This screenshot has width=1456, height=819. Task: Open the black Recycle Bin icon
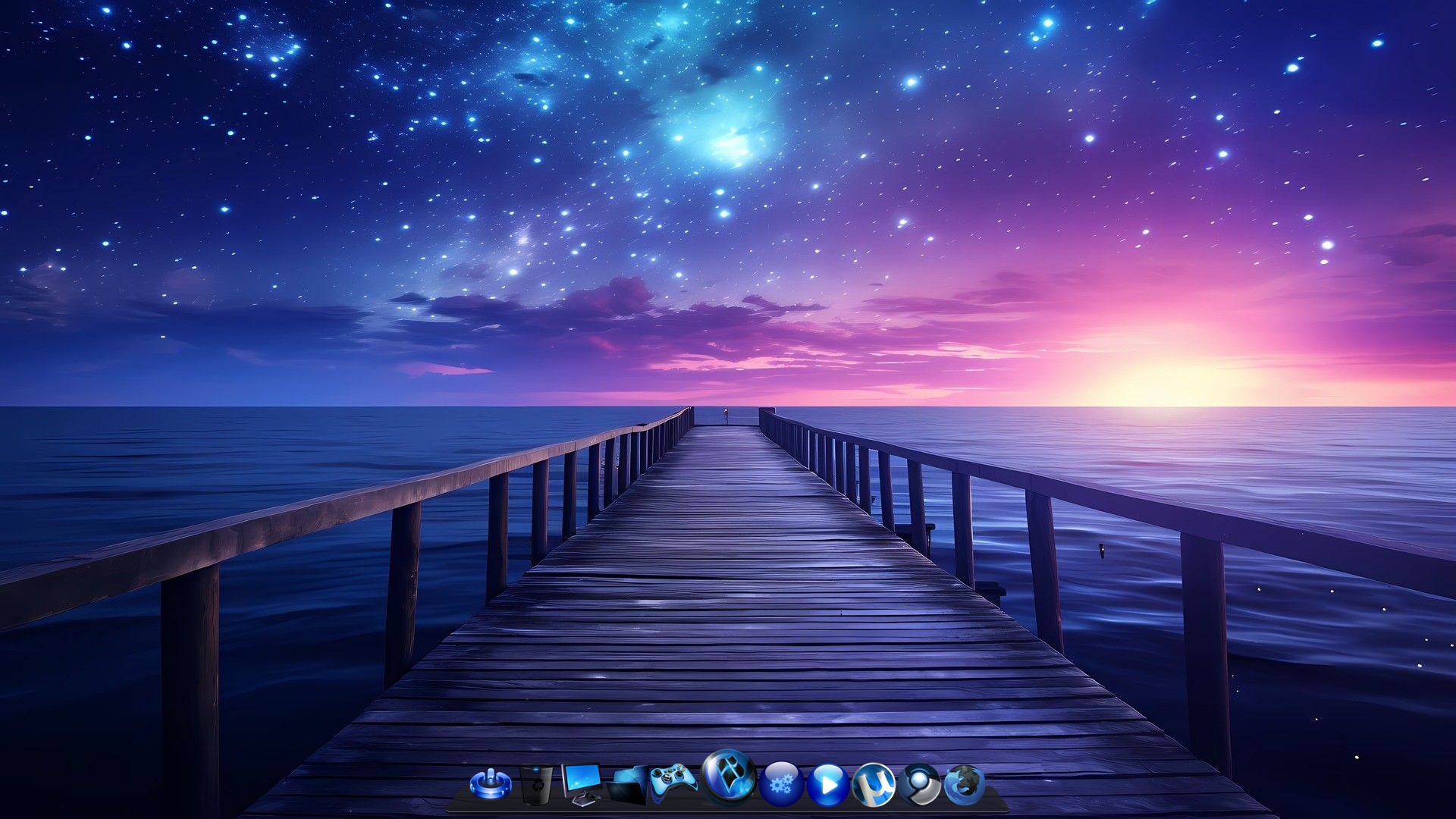pos(536,784)
